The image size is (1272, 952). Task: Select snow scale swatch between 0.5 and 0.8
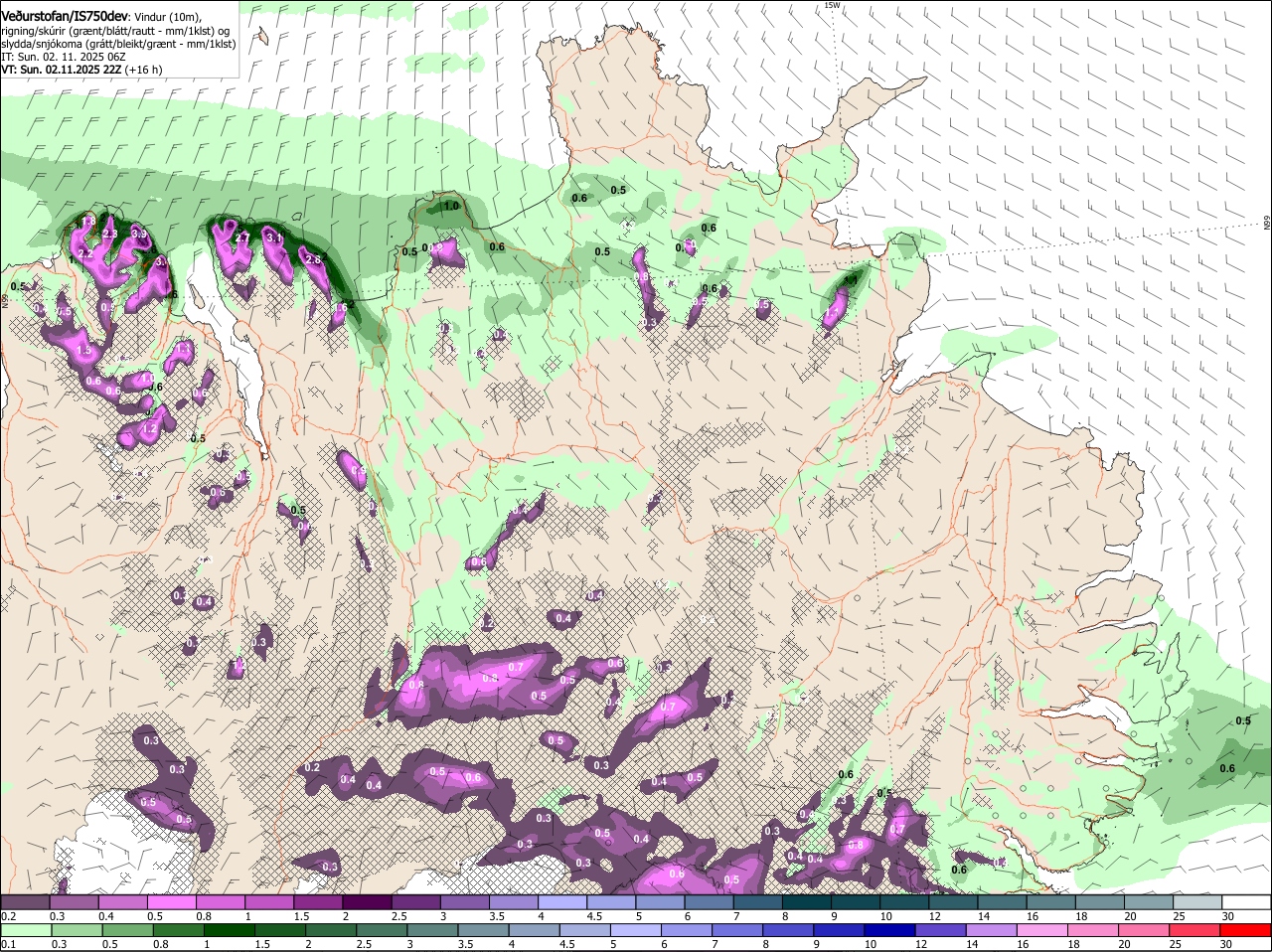click(x=171, y=901)
